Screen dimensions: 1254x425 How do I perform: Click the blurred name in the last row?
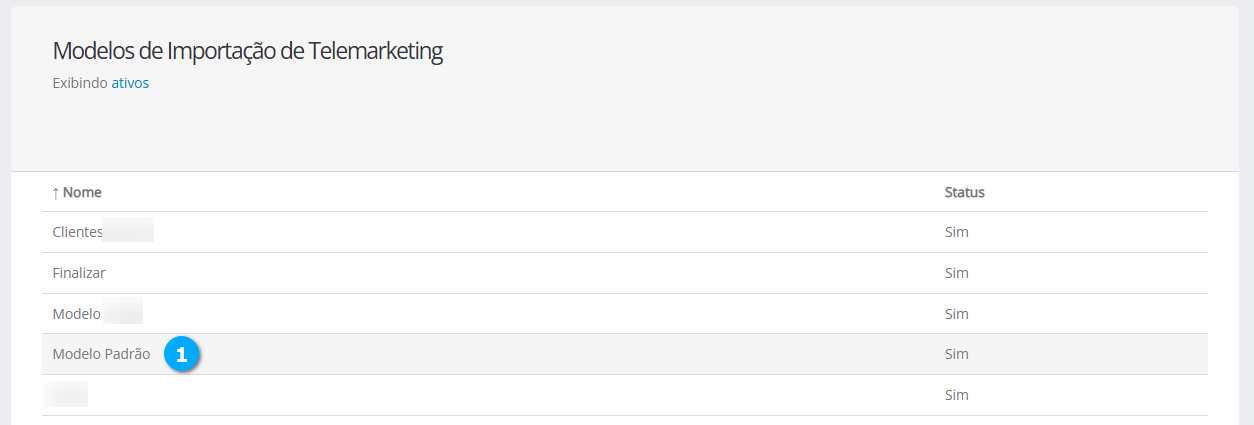(67, 395)
